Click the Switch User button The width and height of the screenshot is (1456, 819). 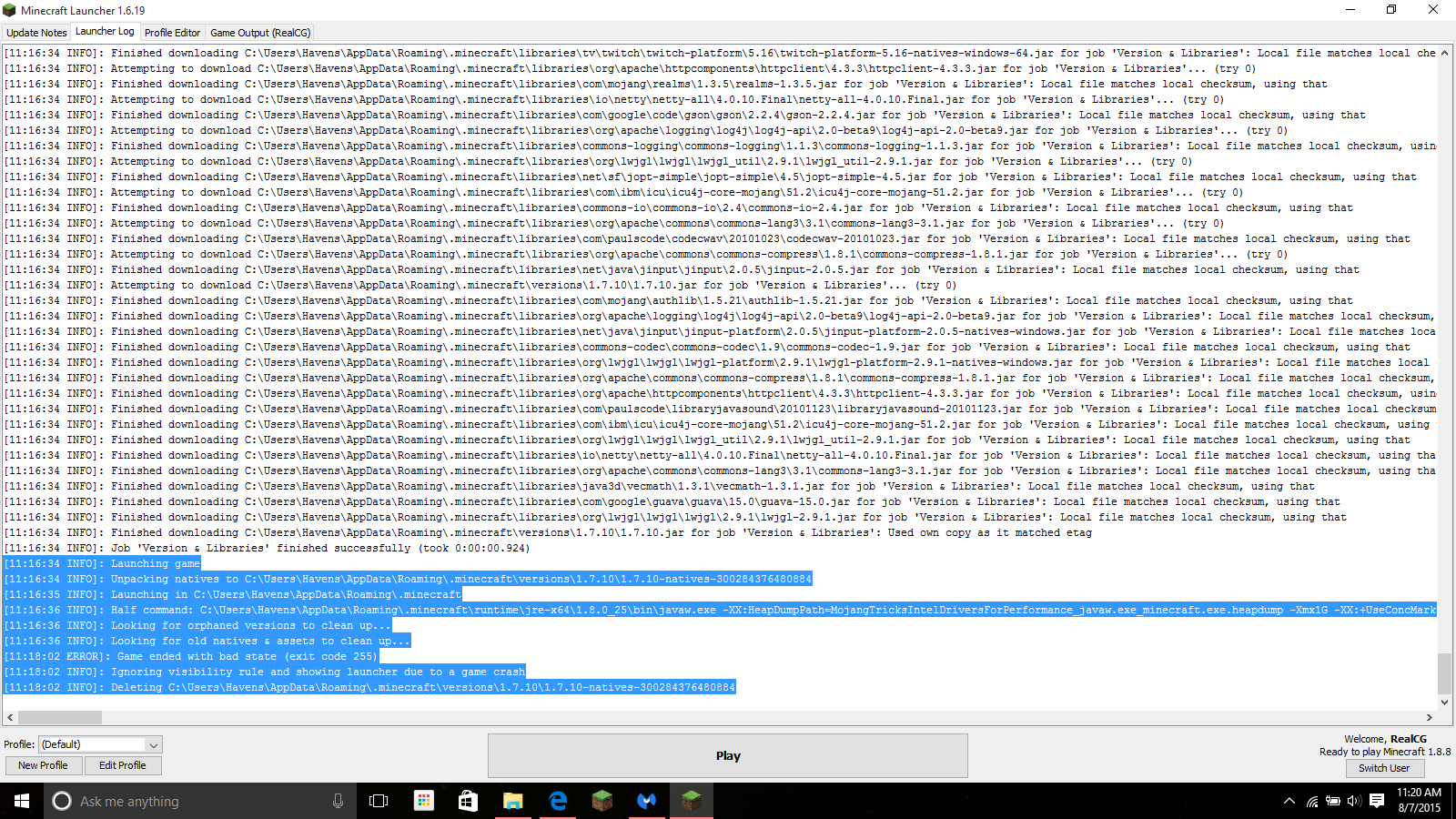(1384, 768)
